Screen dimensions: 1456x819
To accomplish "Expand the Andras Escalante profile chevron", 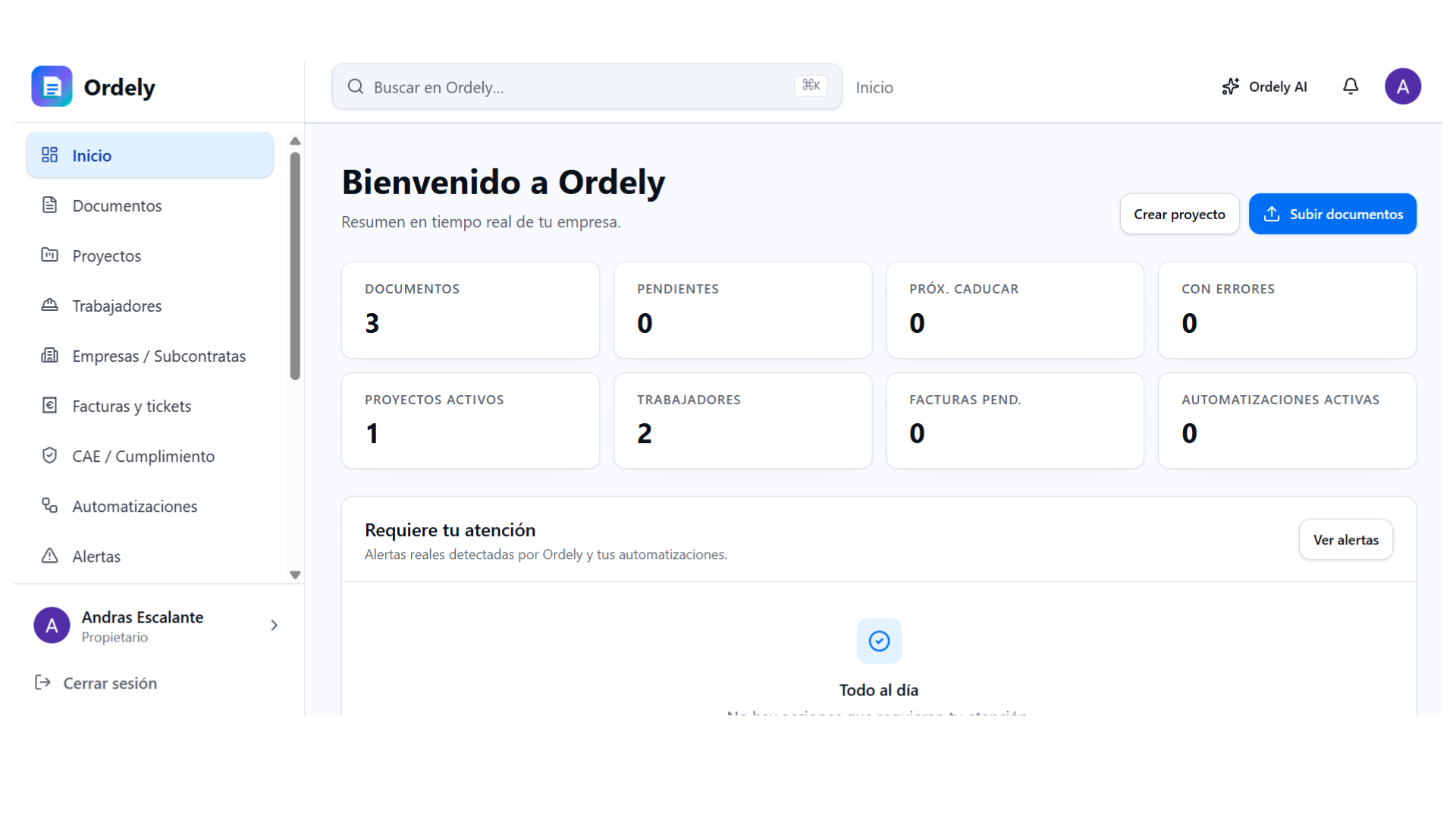I will pyautogui.click(x=275, y=625).
